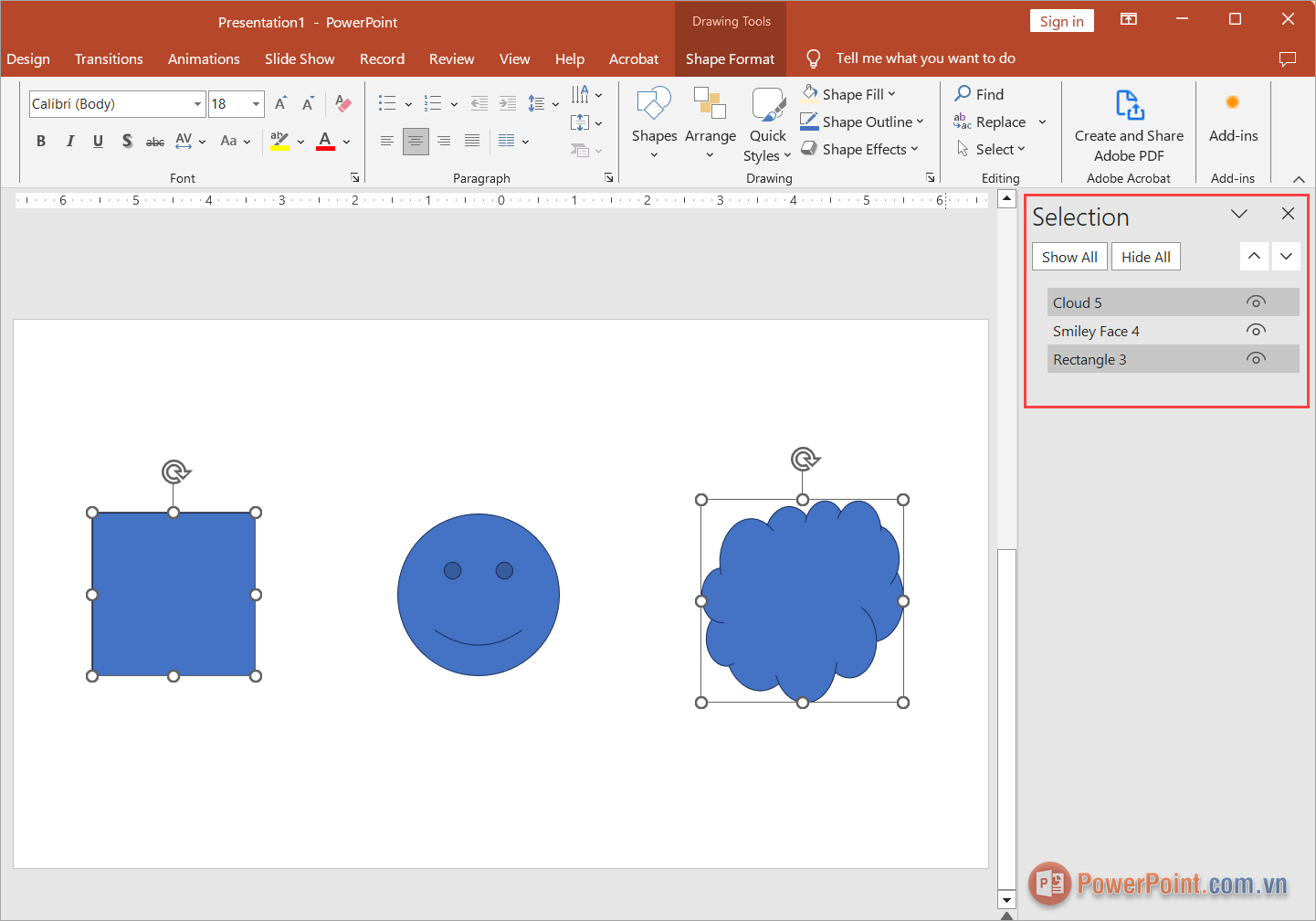Open Ribbon Display Options
Viewport: 1316px width, 921px height.
(x=1129, y=19)
